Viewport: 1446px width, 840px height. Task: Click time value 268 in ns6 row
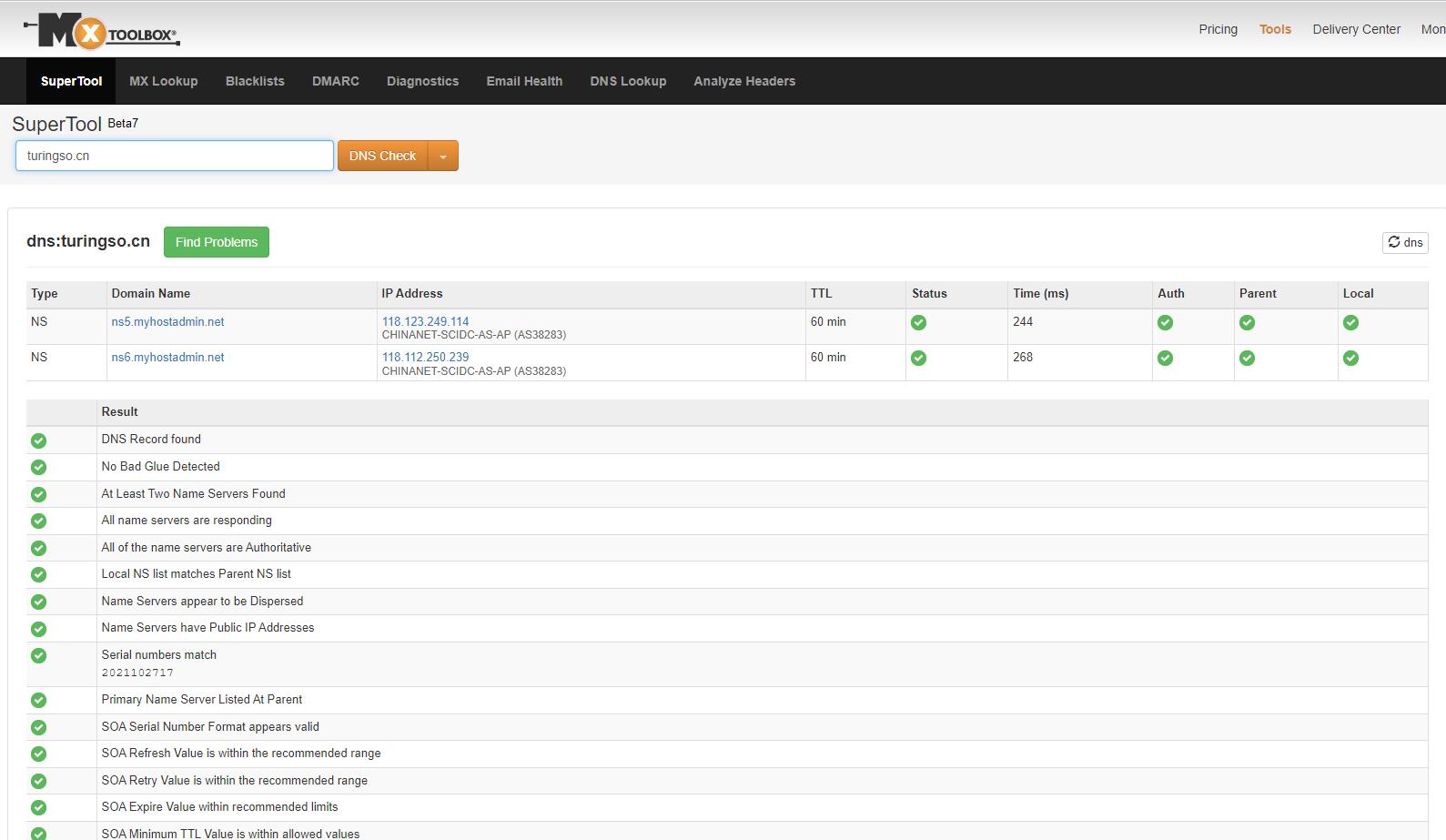tap(1023, 357)
